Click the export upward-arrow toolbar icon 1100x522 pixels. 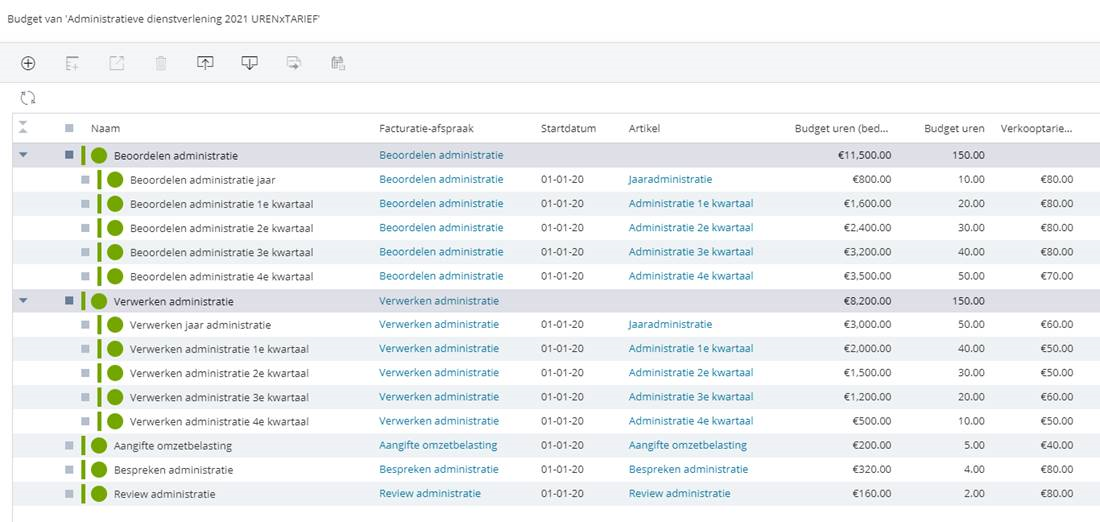[204, 63]
